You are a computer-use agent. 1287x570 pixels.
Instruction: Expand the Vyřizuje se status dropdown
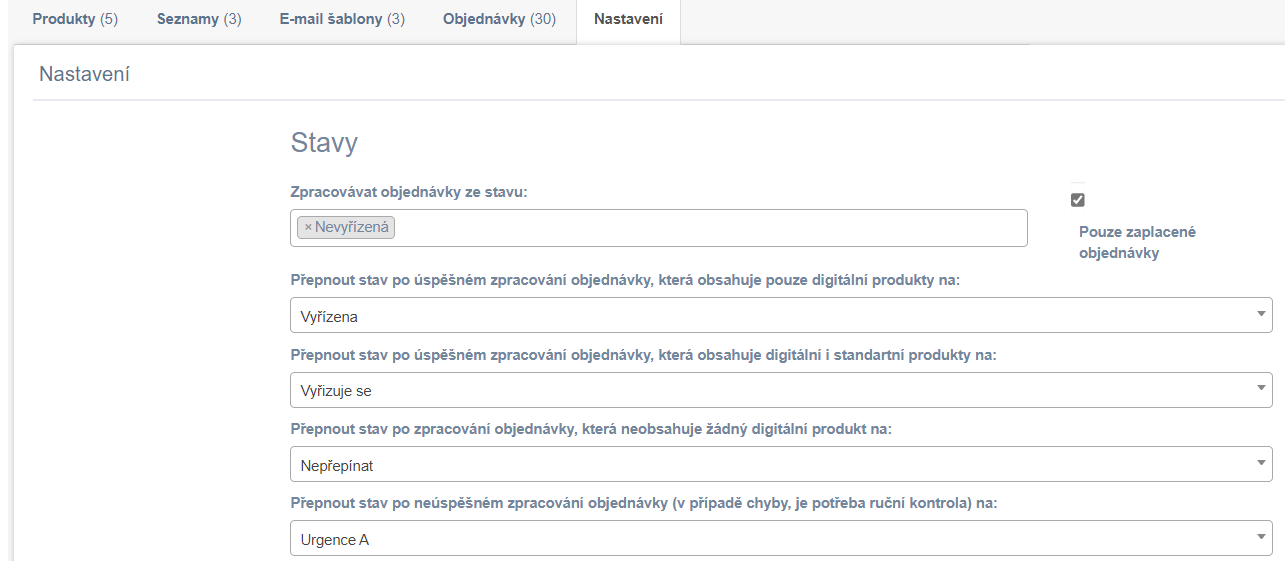(781, 390)
